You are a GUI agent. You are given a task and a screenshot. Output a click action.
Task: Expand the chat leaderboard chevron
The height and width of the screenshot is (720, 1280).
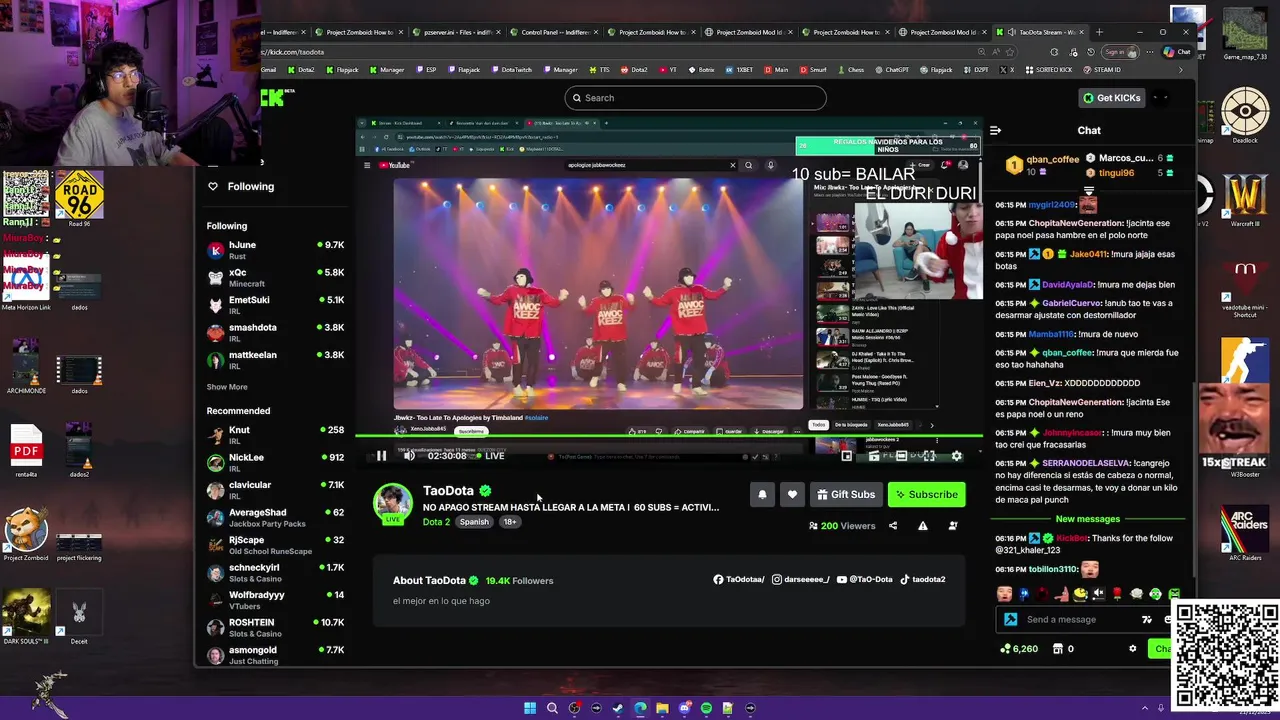pyautogui.click(x=1089, y=190)
